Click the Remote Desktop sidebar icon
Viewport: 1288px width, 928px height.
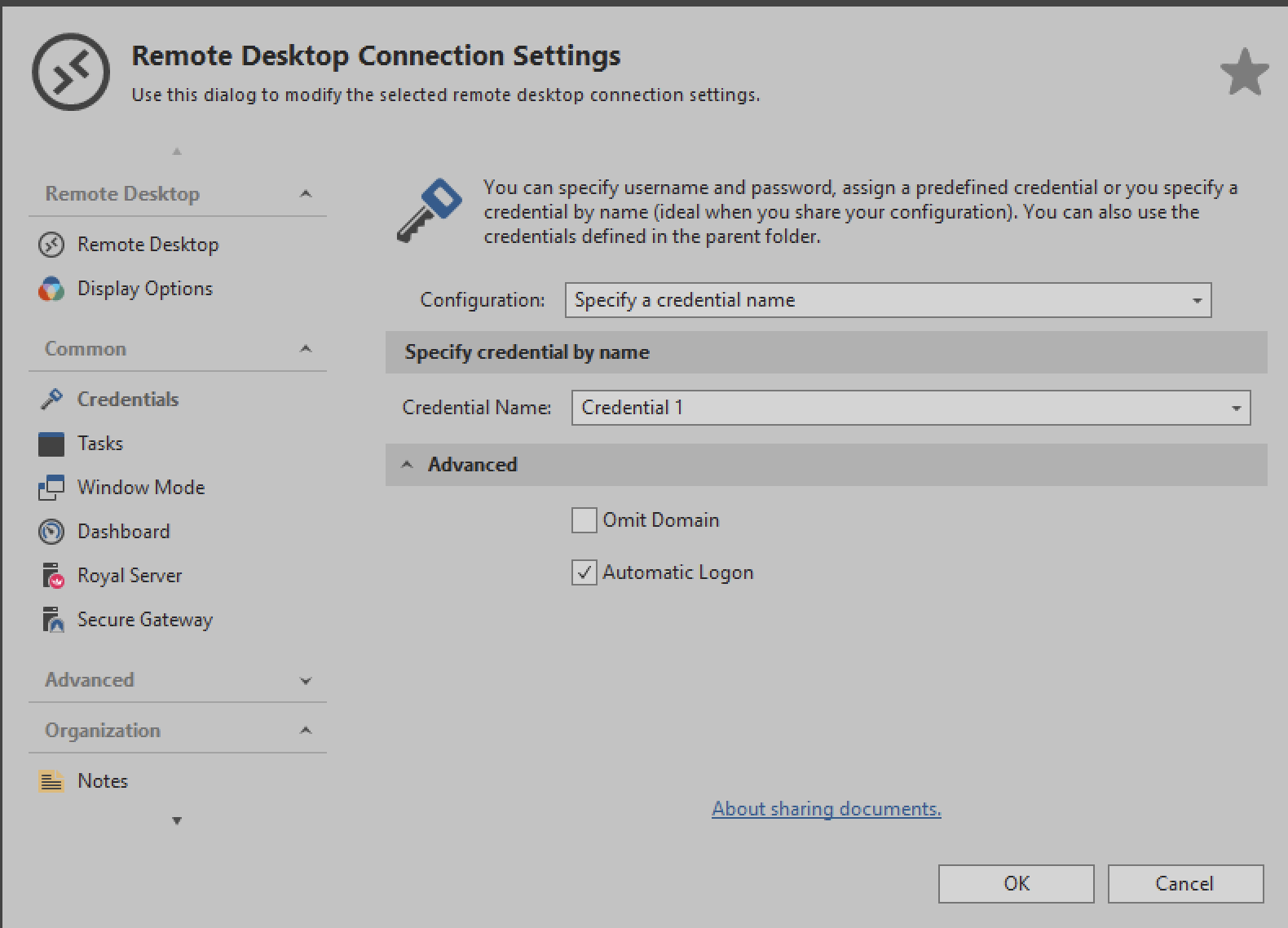pyautogui.click(x=51, y=245)
